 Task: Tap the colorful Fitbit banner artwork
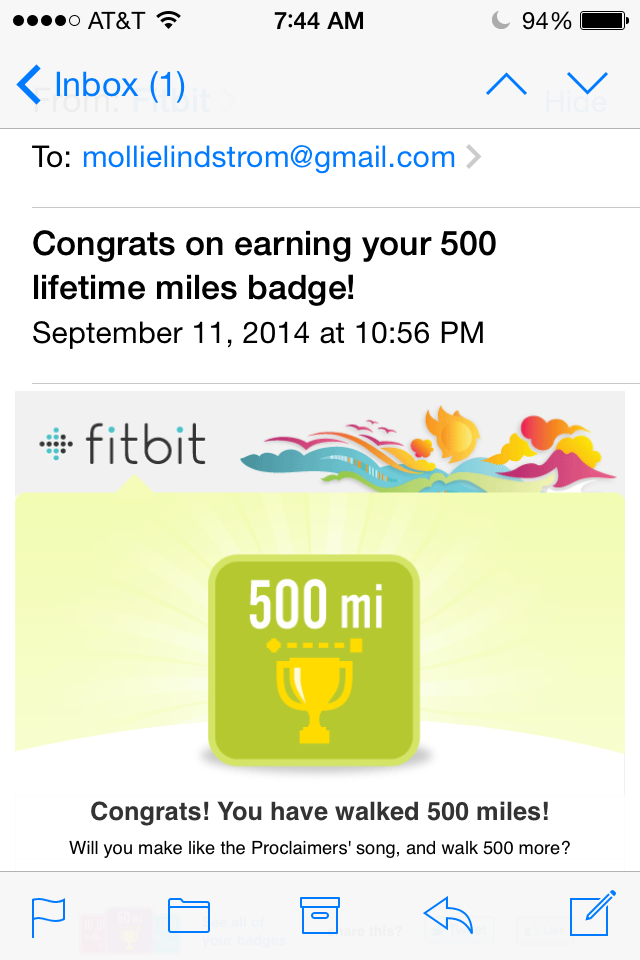pos(430,447)
